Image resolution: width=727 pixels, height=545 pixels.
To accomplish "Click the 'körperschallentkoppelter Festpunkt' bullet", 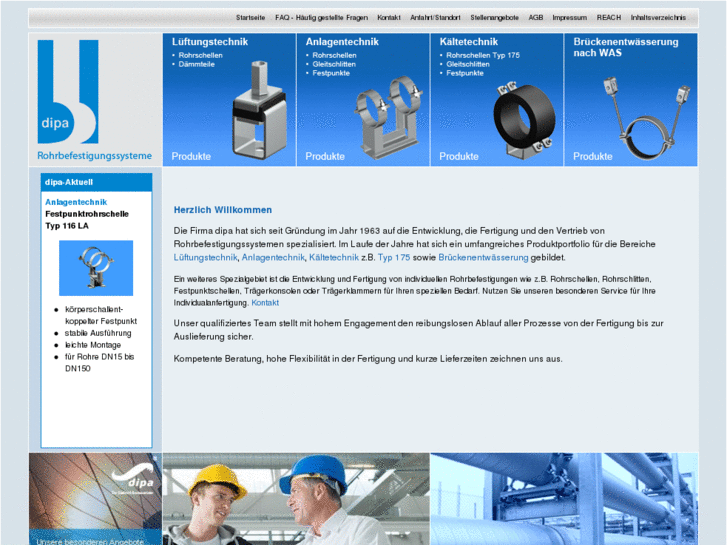I will (x=101, y=315).
